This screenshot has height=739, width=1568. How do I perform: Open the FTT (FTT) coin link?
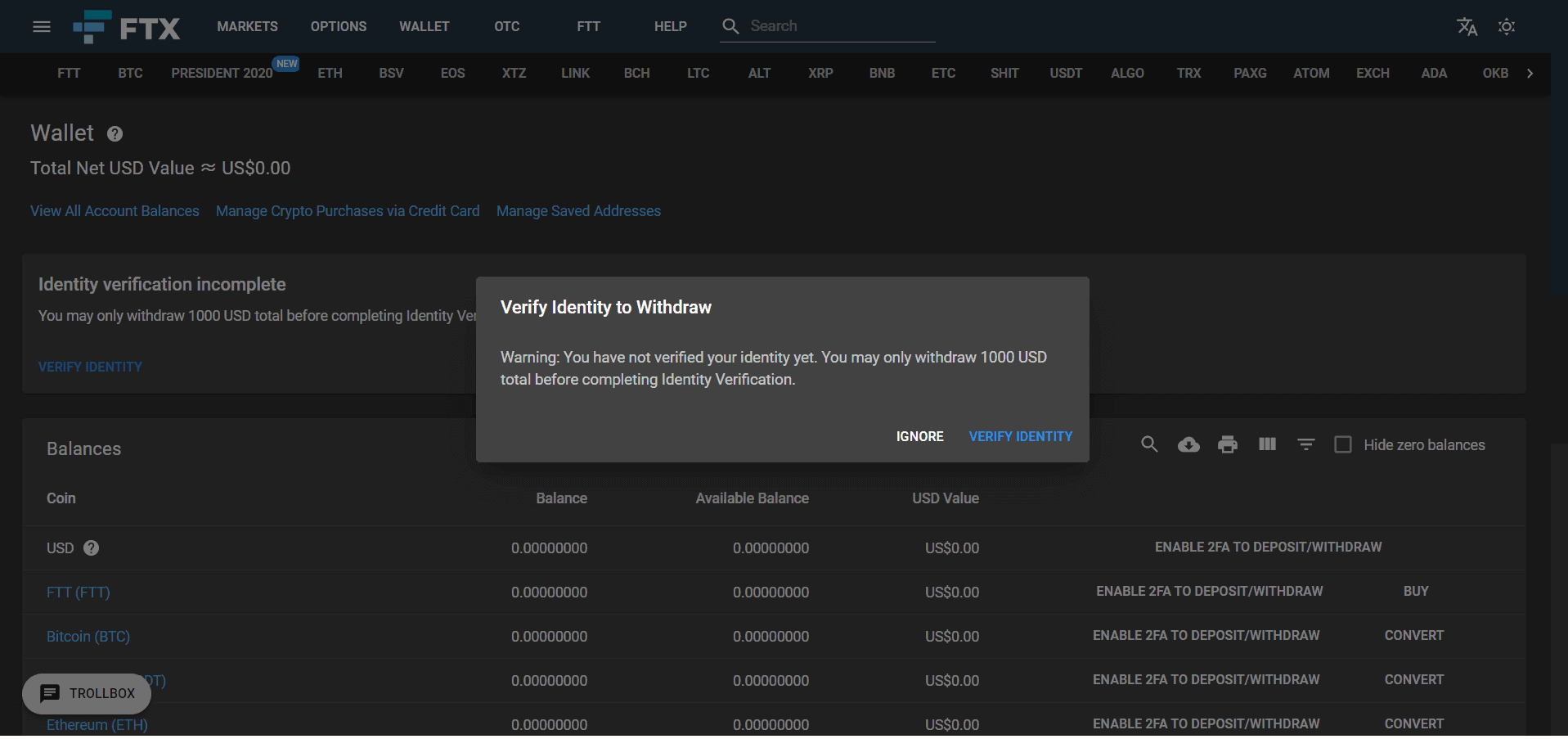pos(79,593)
